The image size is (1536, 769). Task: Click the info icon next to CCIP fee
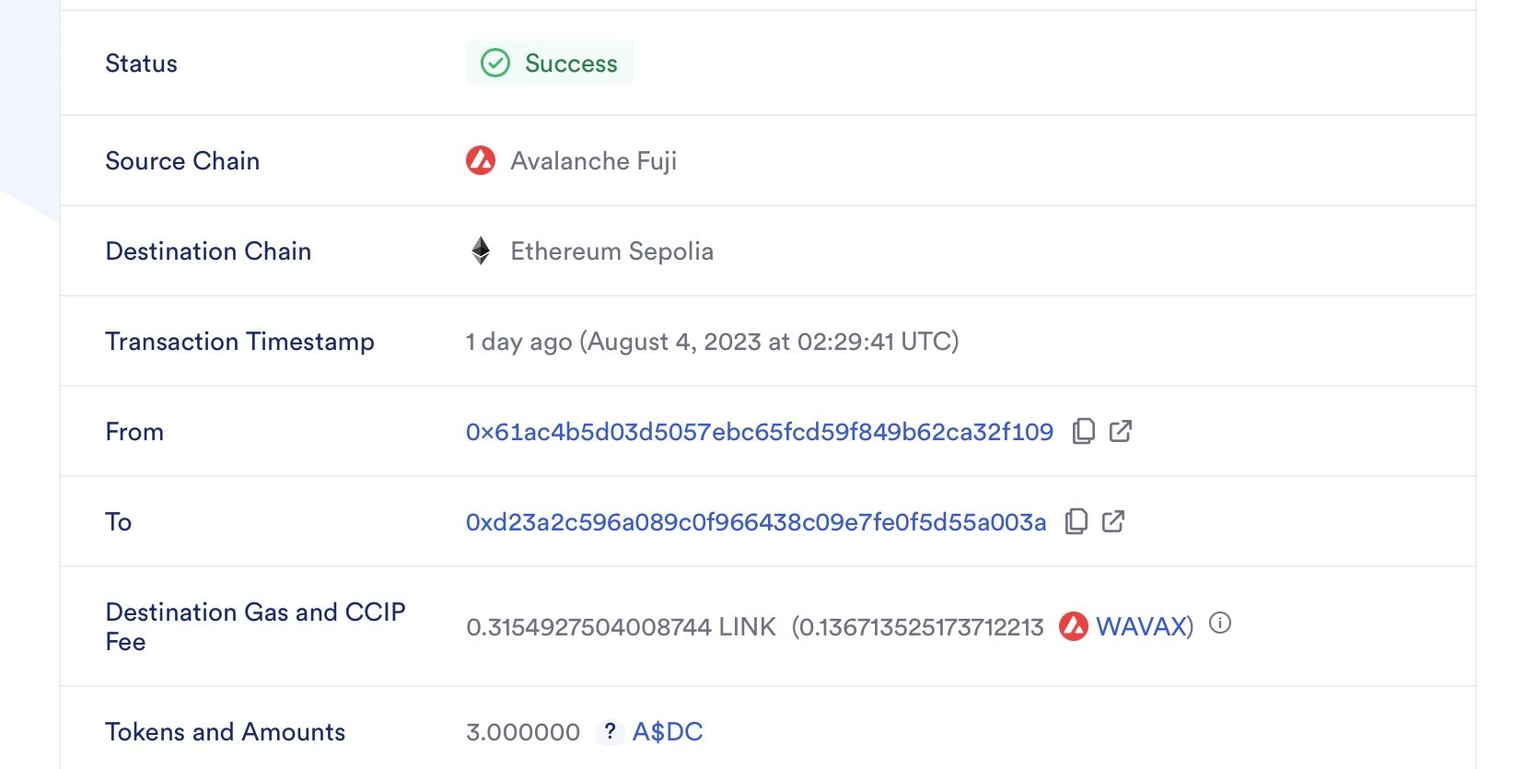pyautogui.click(x=1219, y=623)
